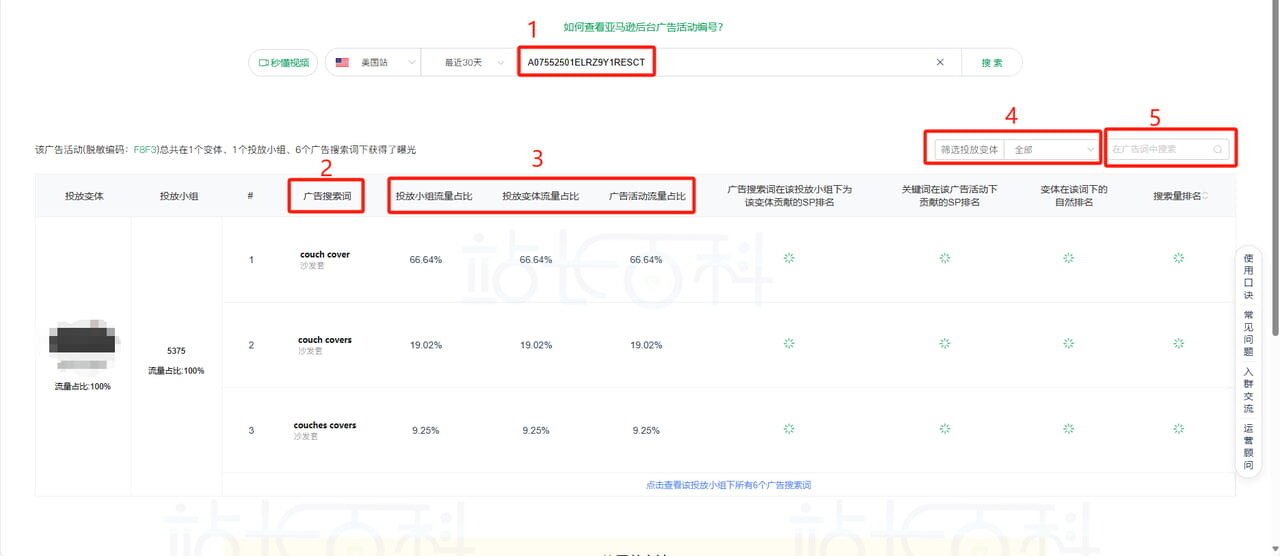Click the FBF3 desensitized campaign code

(143, 149)
